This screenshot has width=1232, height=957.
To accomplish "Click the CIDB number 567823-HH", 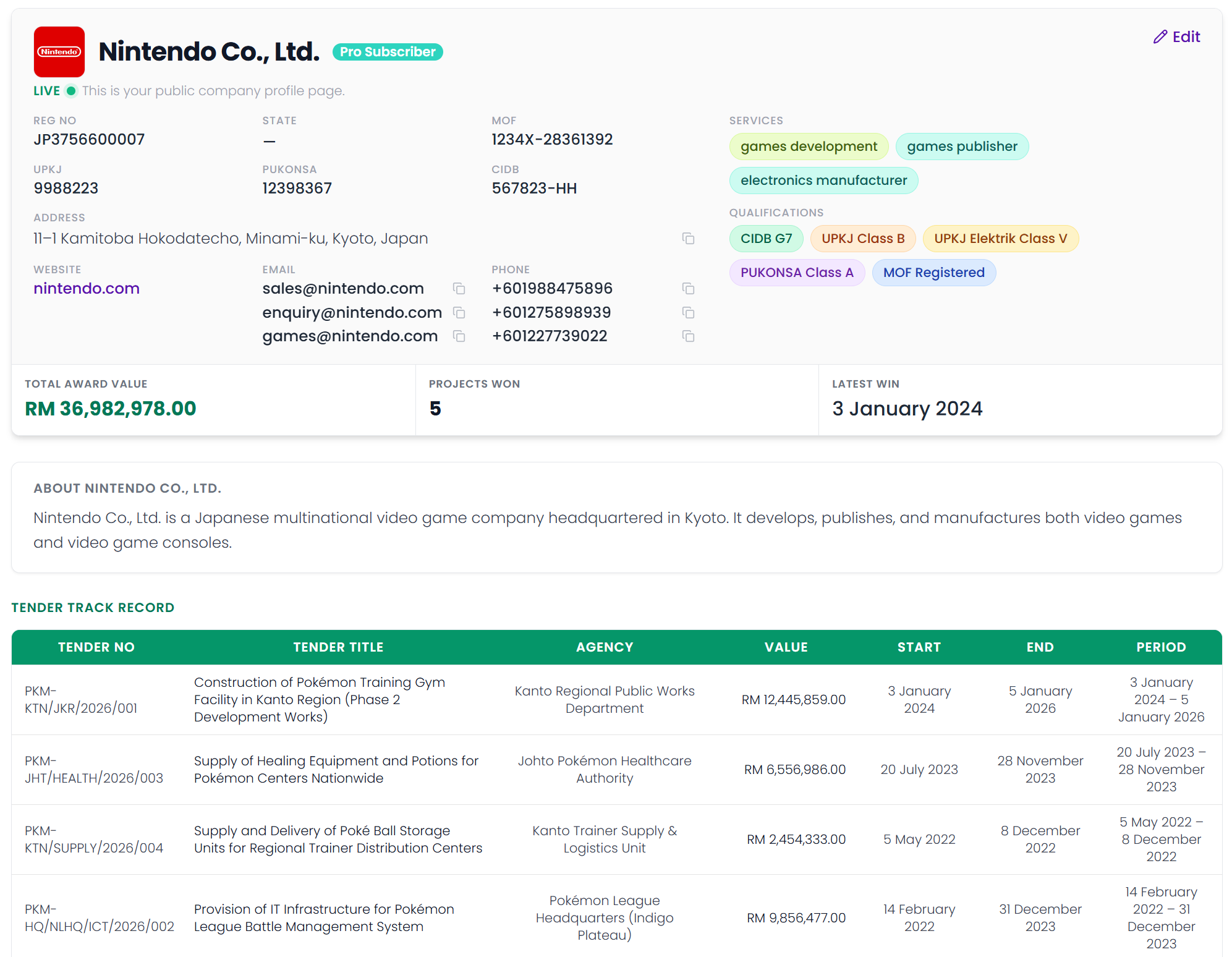I will [x=534, y=189].
